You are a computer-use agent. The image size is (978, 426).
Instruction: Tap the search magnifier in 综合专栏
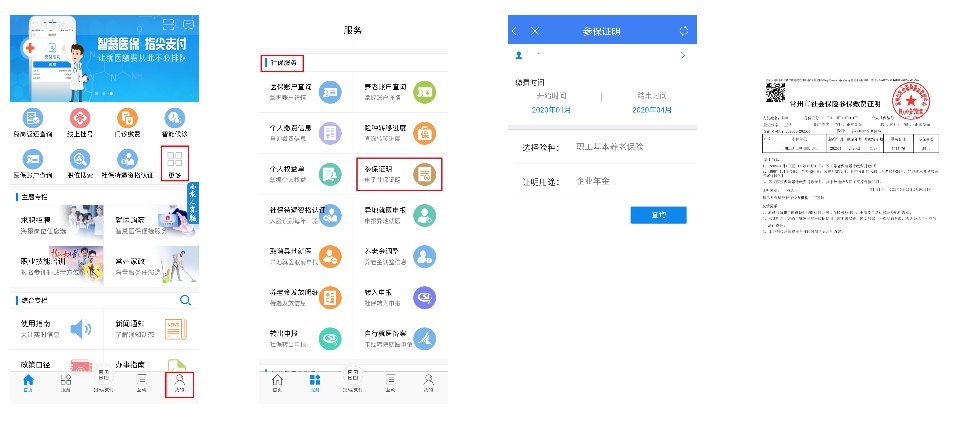pos(185,300)
